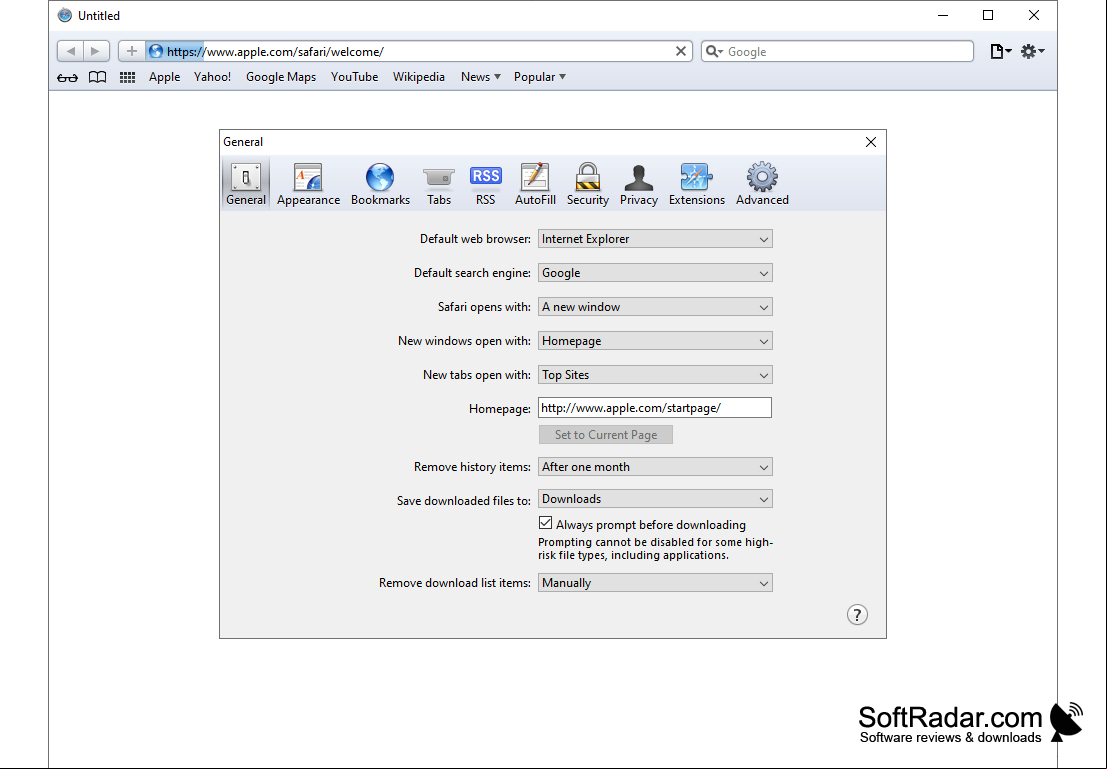Open the Apple bookmark

[x=164, y=77]
